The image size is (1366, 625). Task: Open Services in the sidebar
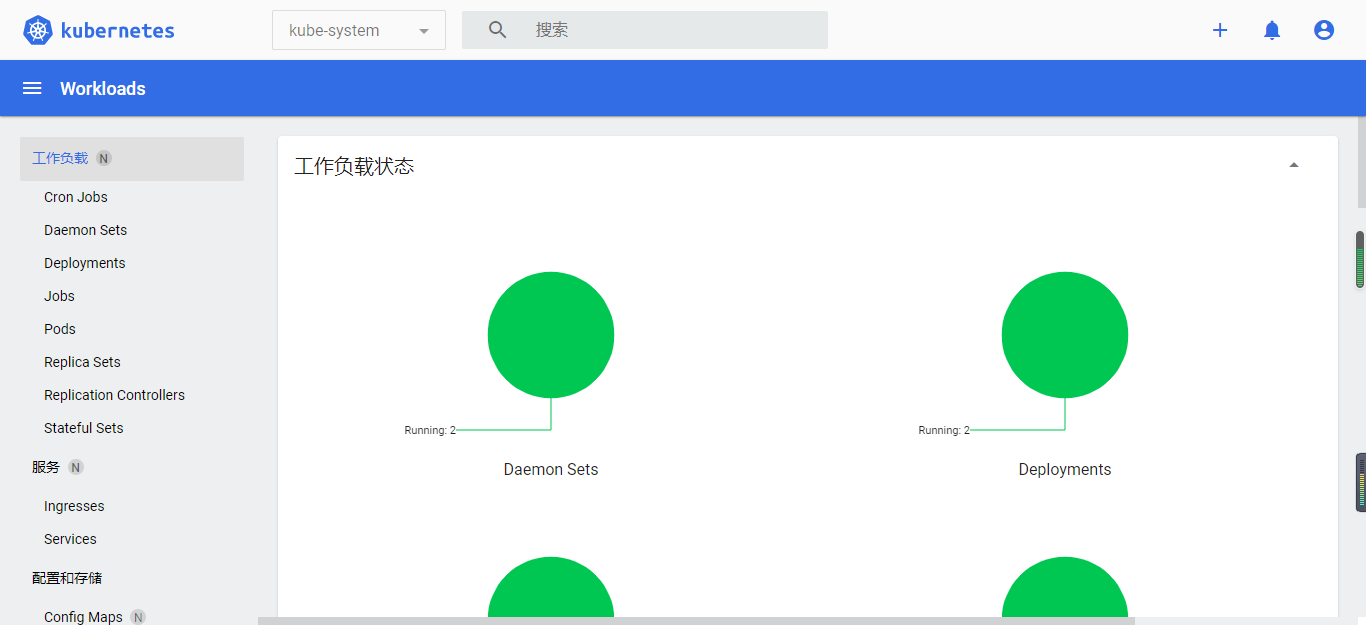point(70,539)
